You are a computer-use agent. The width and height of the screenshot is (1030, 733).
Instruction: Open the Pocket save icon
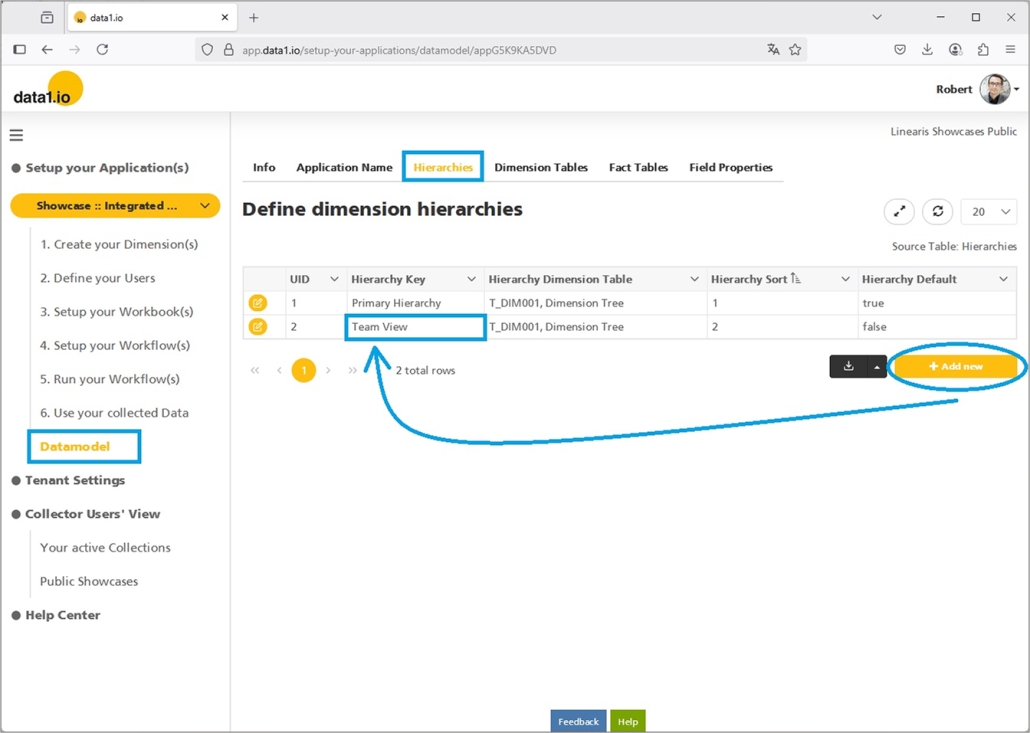click(900, 49)
